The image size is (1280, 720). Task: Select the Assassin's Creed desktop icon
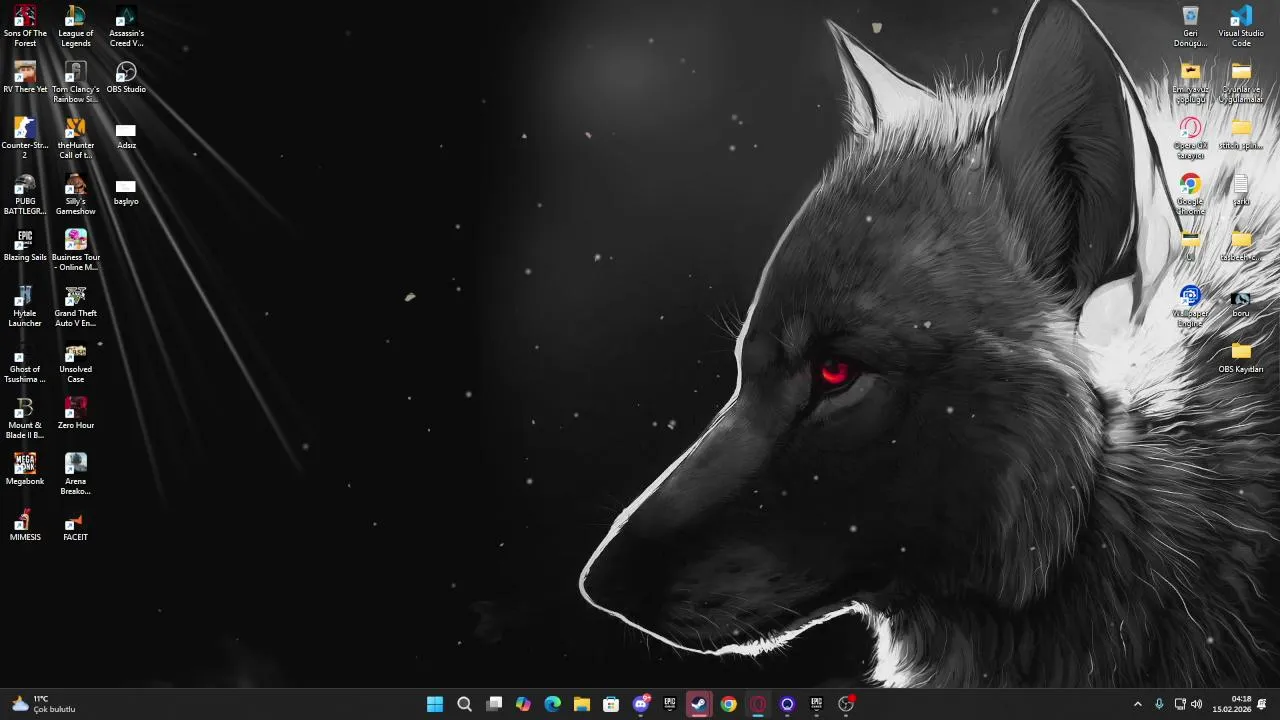[x=126, y=26]
